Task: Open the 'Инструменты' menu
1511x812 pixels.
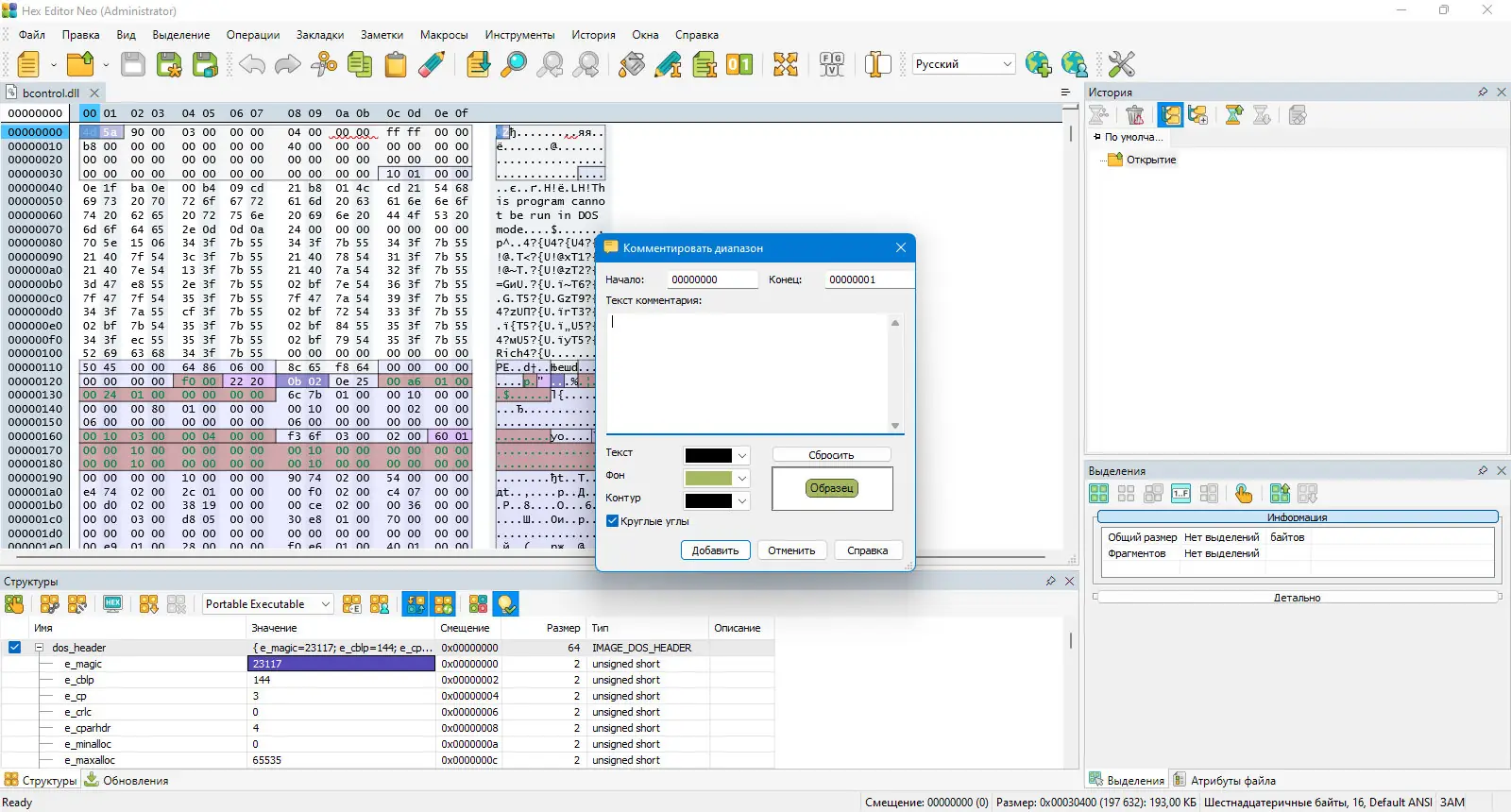Action: 520,35
